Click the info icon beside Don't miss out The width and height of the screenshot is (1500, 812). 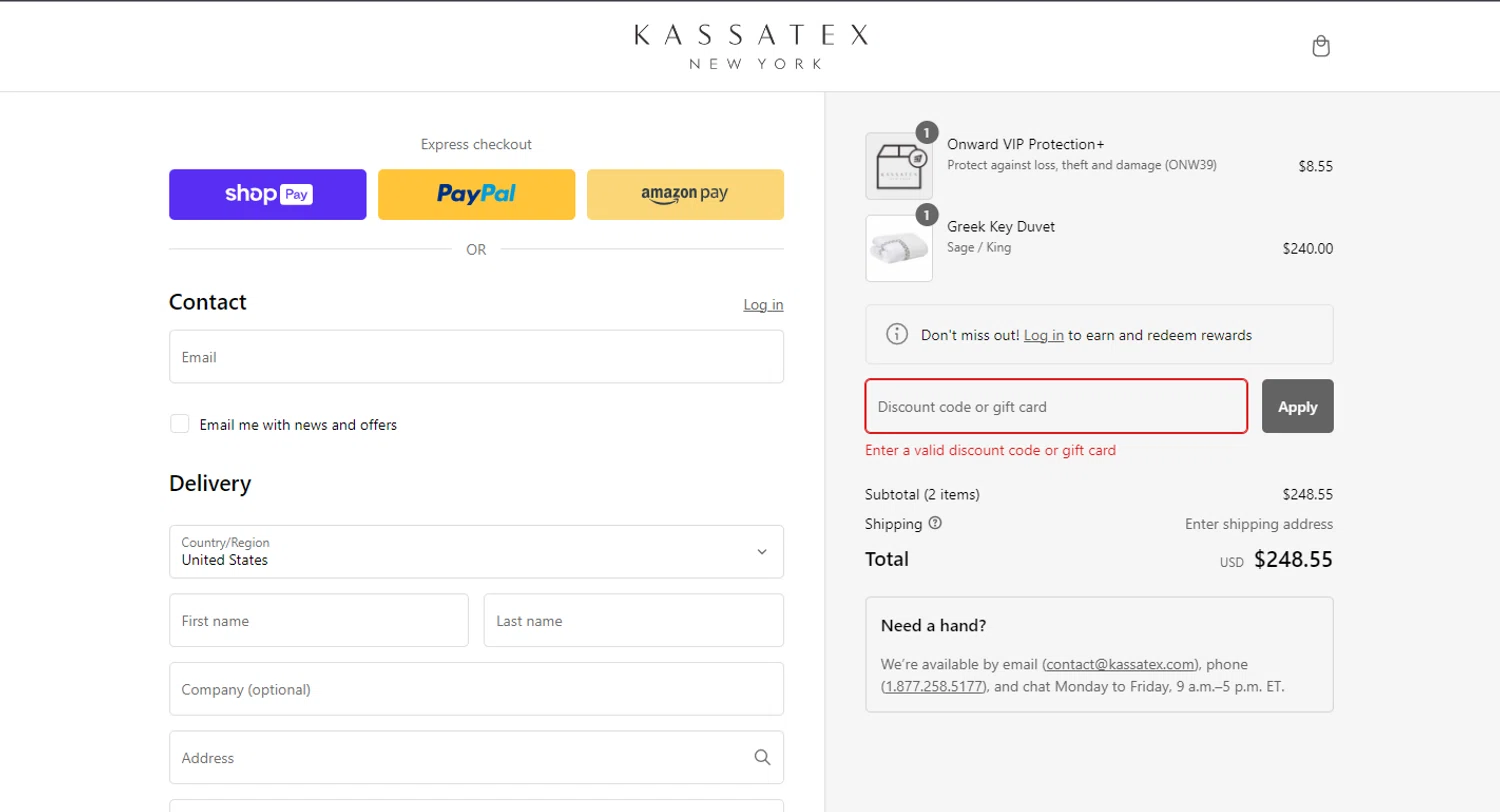898,335
